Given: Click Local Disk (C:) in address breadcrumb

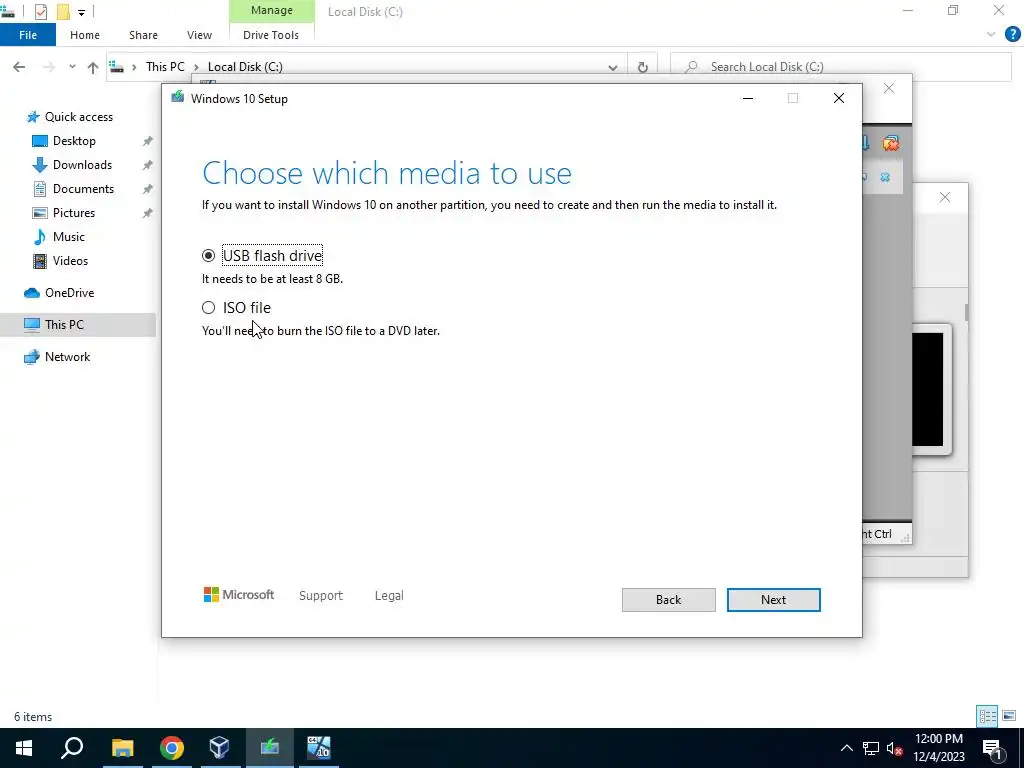Looking at the screenshot, I should tap(245, 67).
